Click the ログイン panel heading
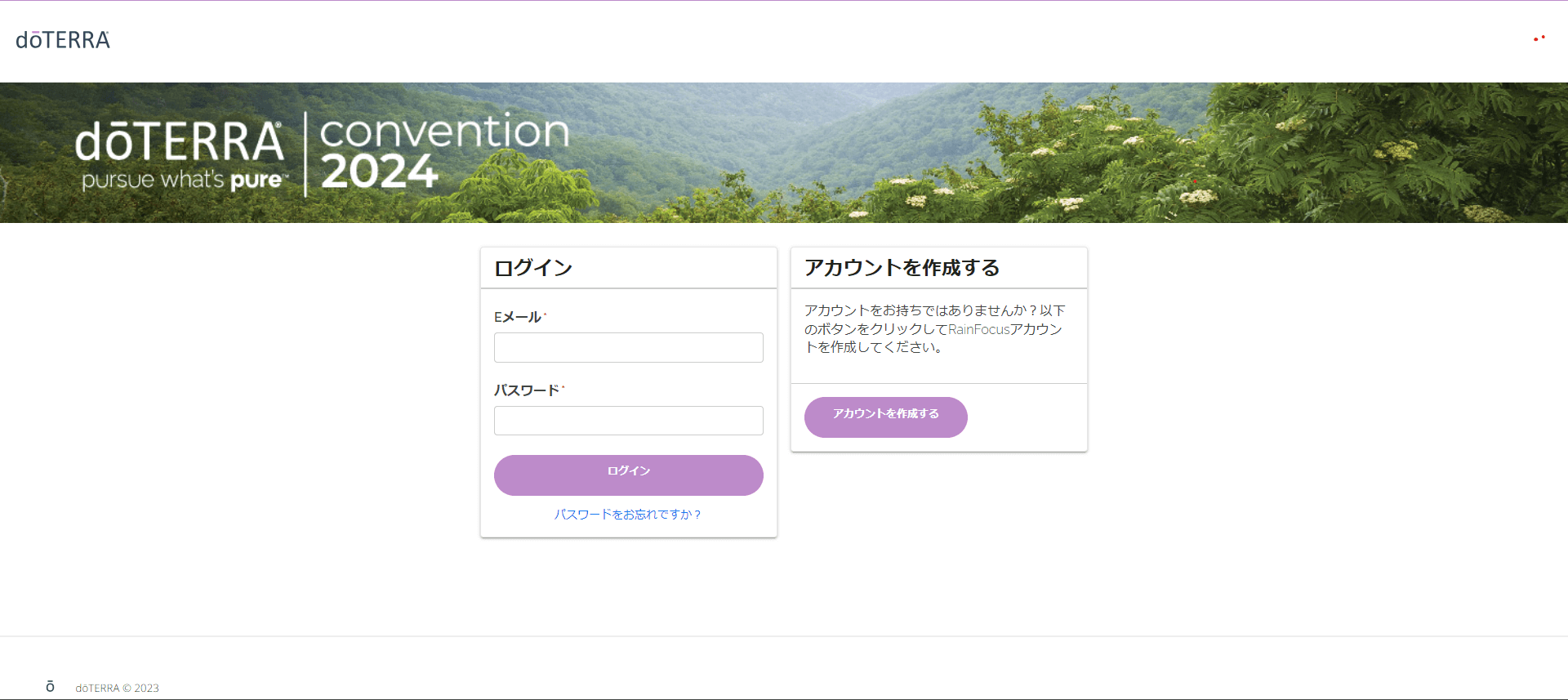 (533, 268)
